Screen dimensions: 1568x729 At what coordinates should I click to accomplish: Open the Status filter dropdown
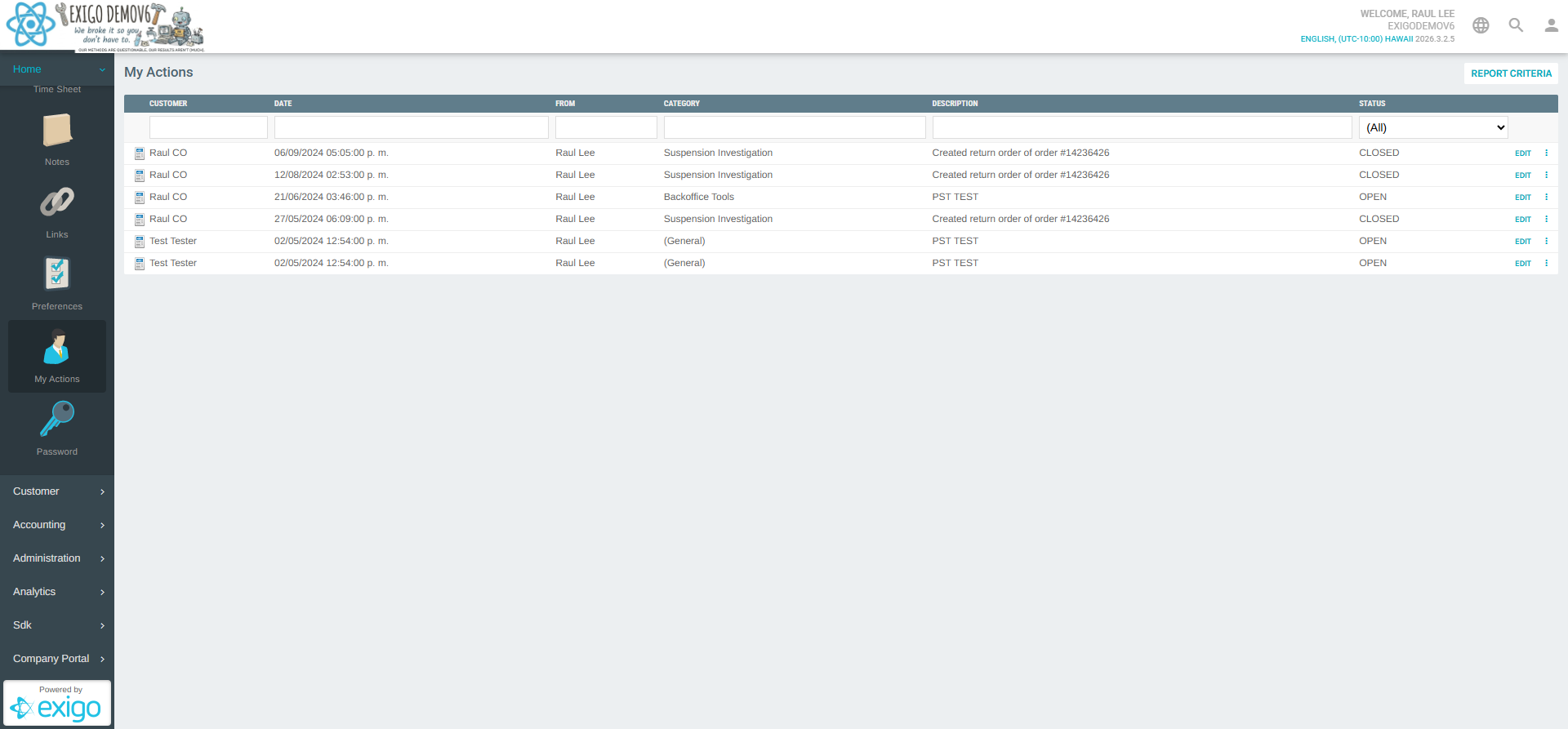[x=1433, y=127]
